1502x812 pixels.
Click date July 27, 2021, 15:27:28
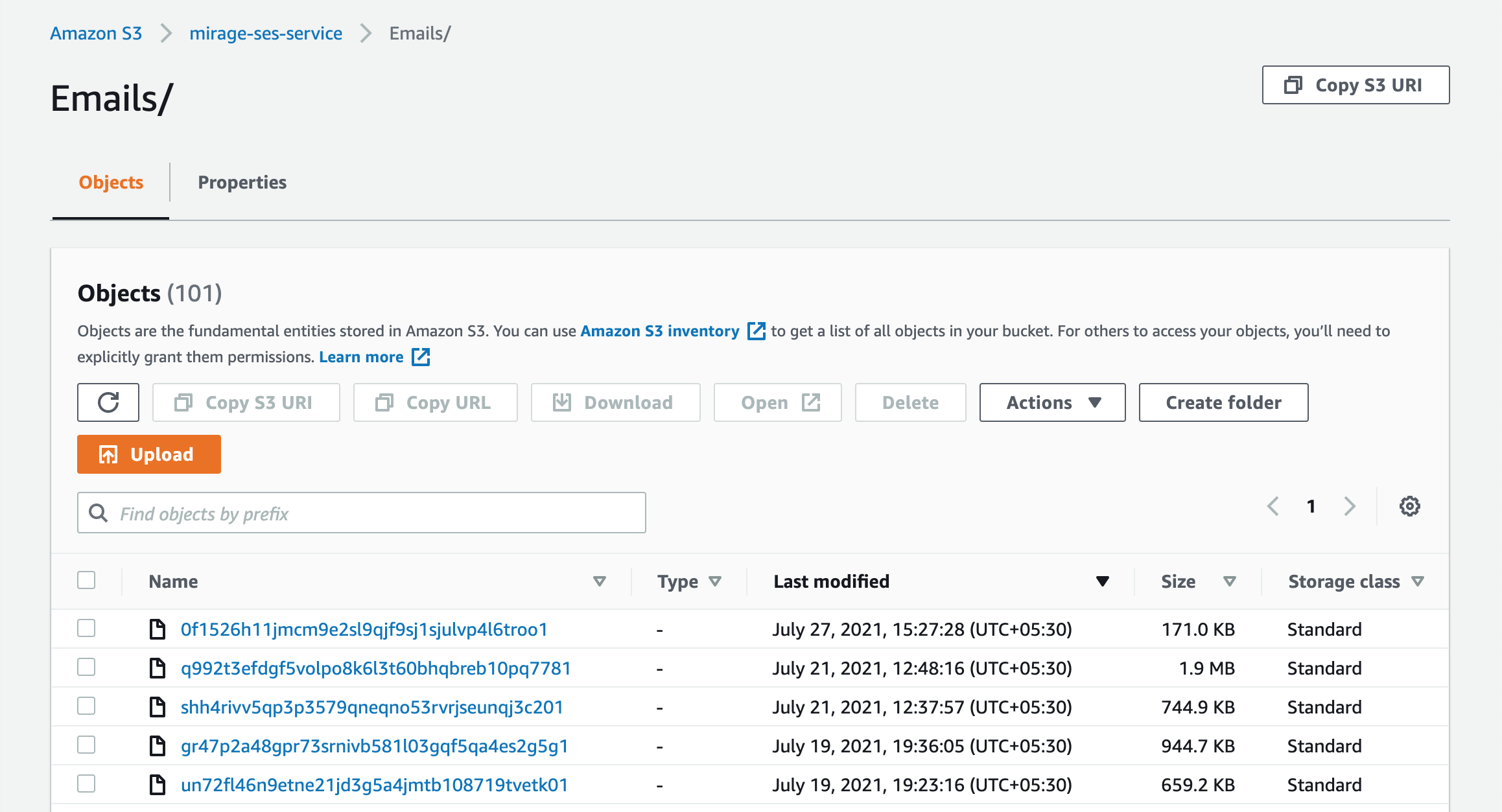point(922,629)
